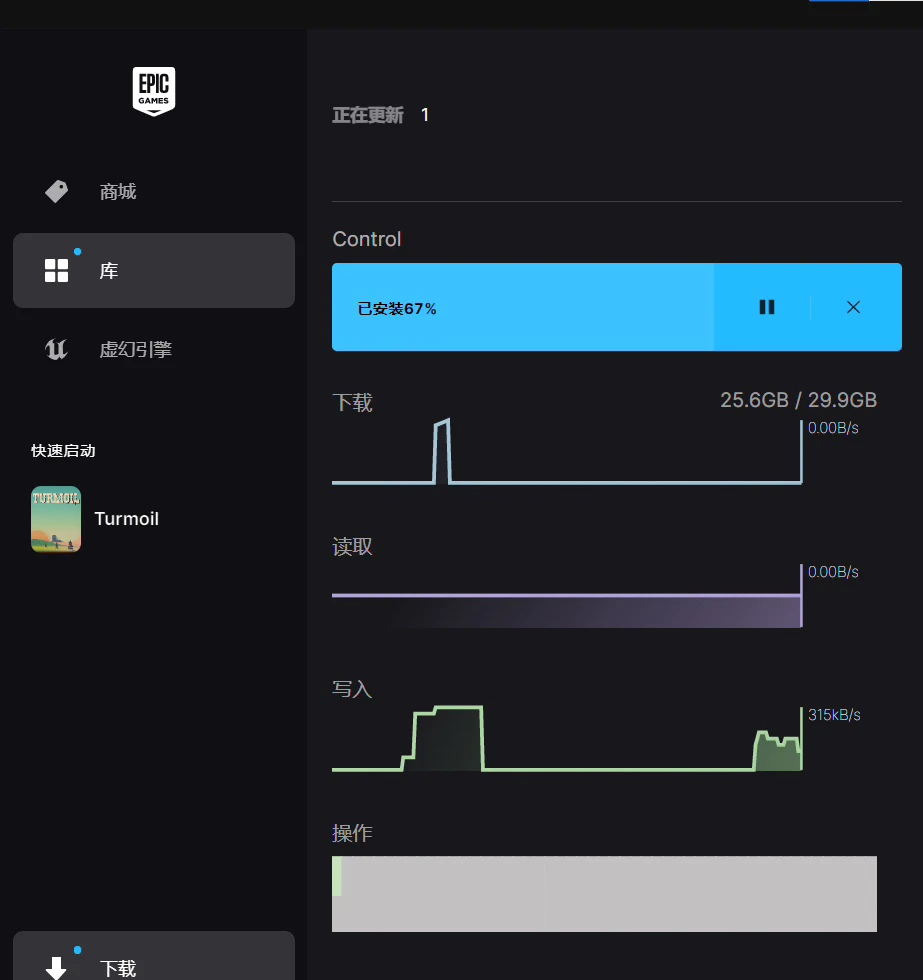Click the store price tag icon
923x980 pixels.
[56, 191]
